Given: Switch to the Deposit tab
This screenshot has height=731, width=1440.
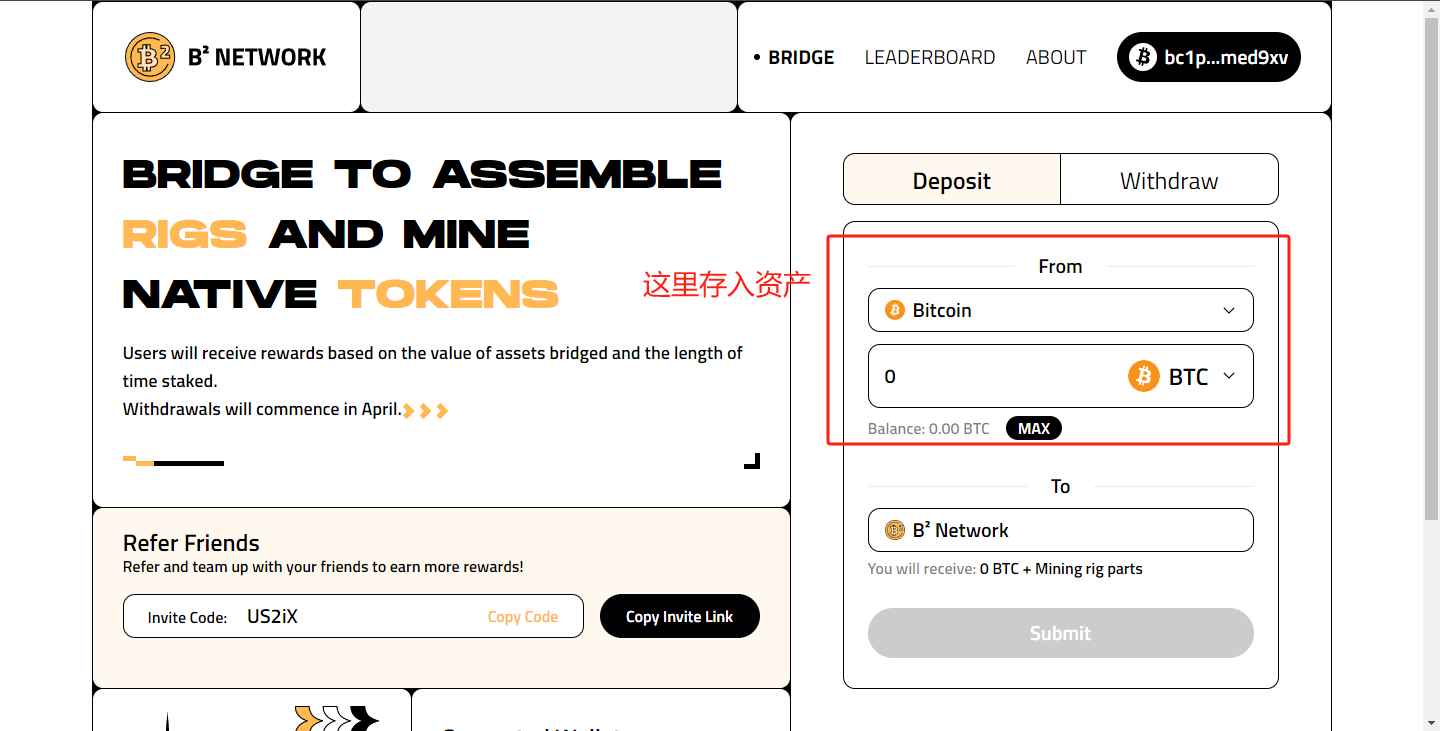Looking at the screenshot, I should coord(951,181).
